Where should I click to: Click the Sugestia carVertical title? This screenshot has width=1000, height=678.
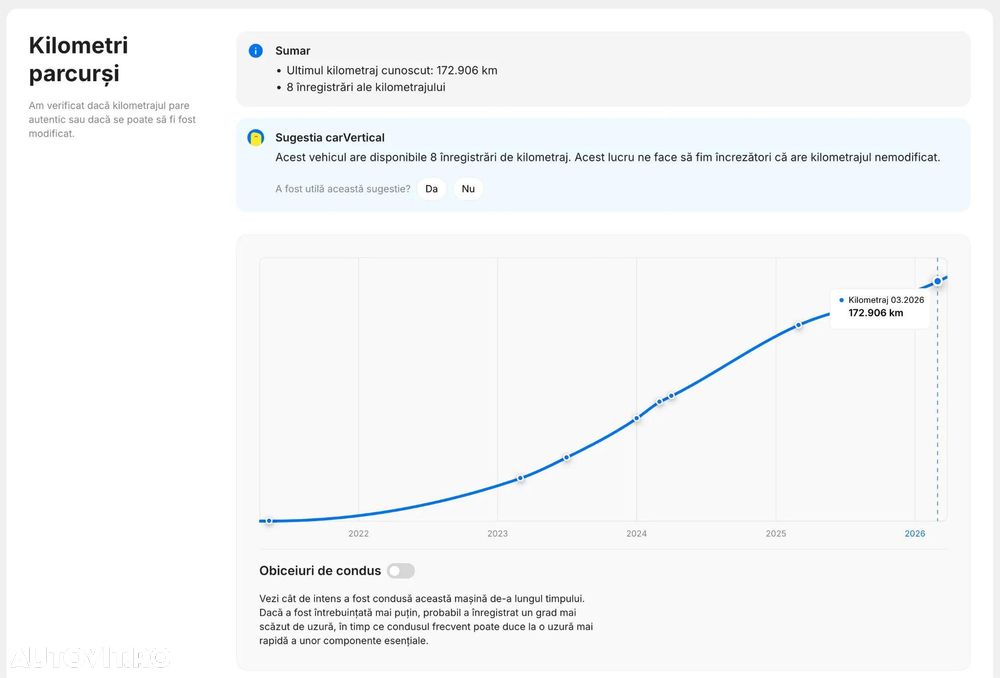click(x=330, y=138)
